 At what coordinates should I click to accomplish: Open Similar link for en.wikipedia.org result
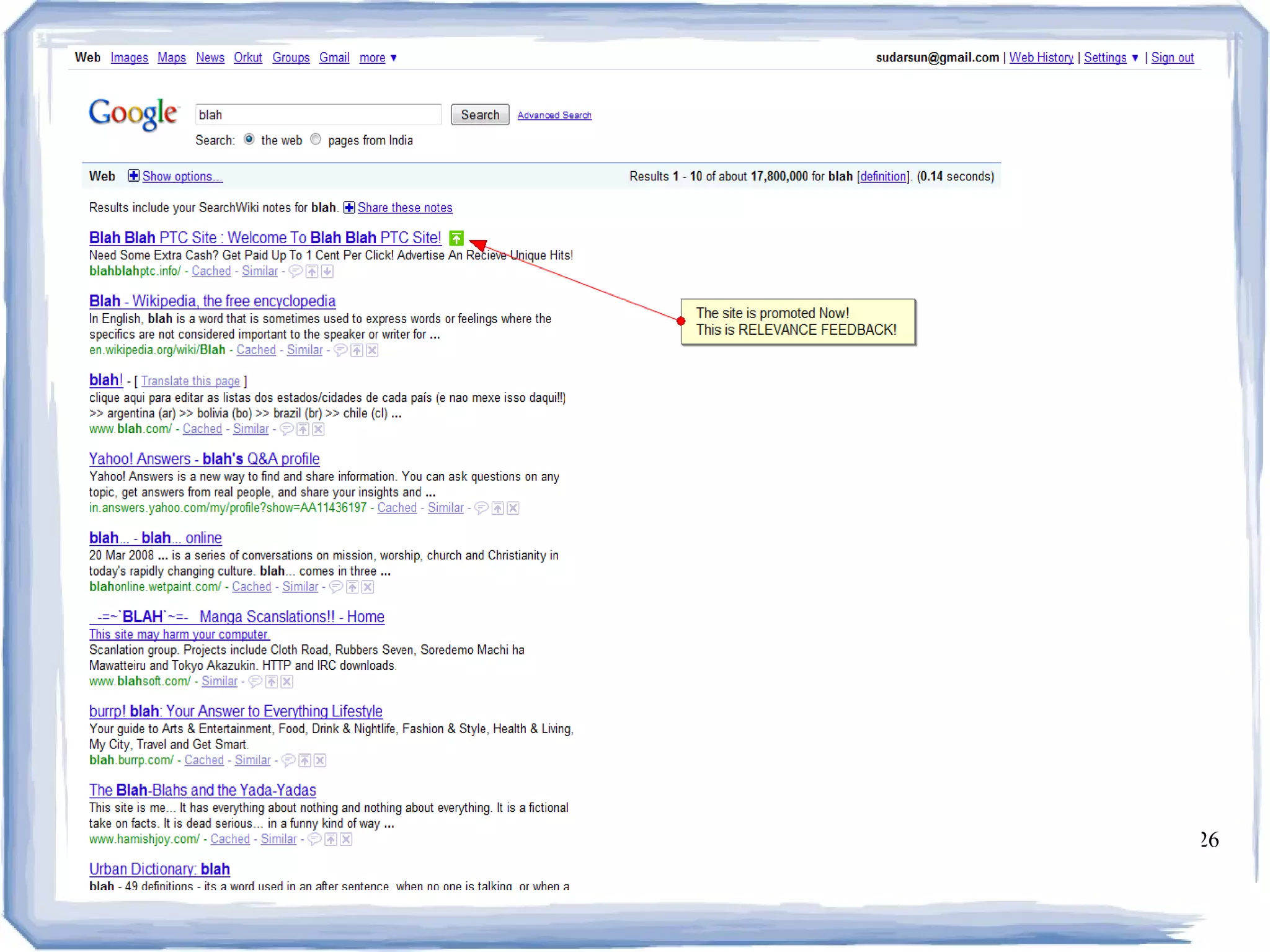(x=304, y=350)
